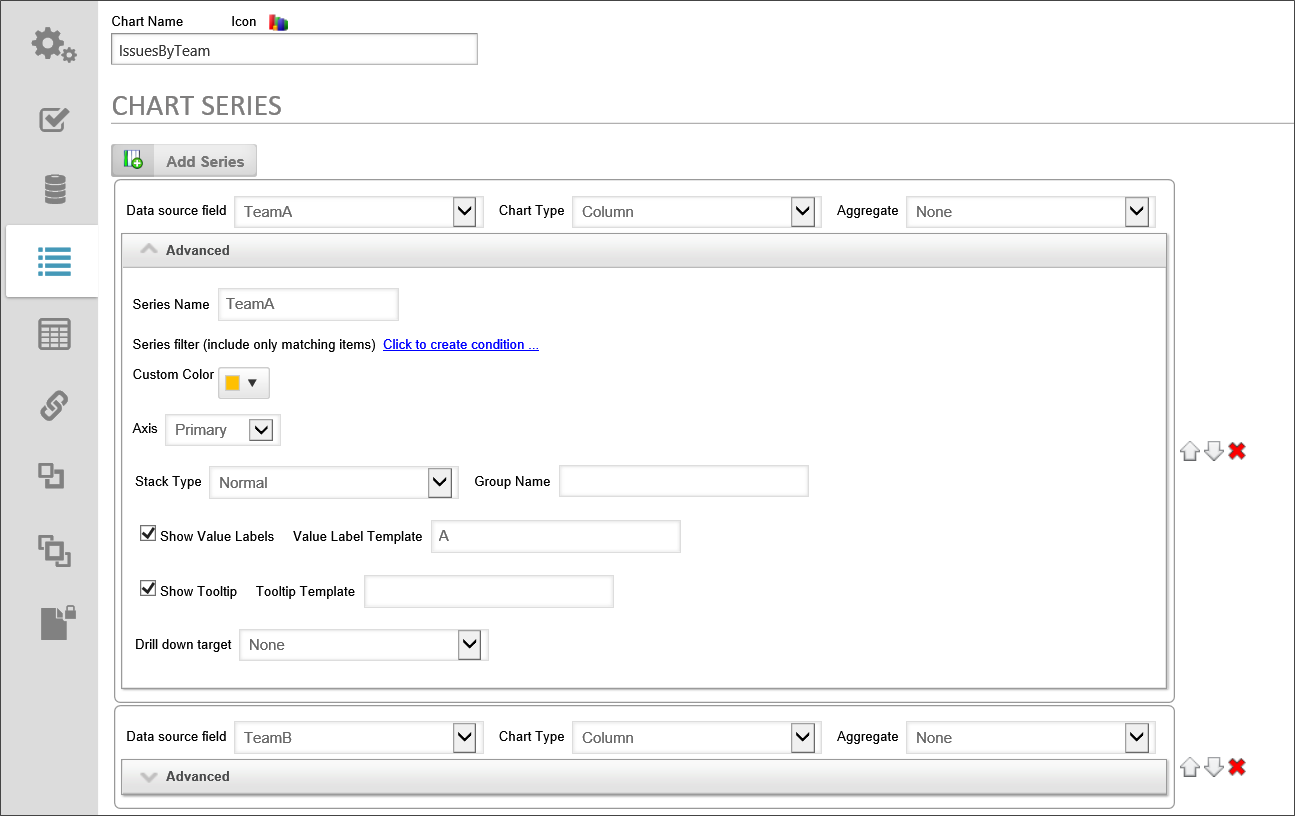Open the locked document sidebar icon
Screen dimensions: 1295x816
click(57, 622)
